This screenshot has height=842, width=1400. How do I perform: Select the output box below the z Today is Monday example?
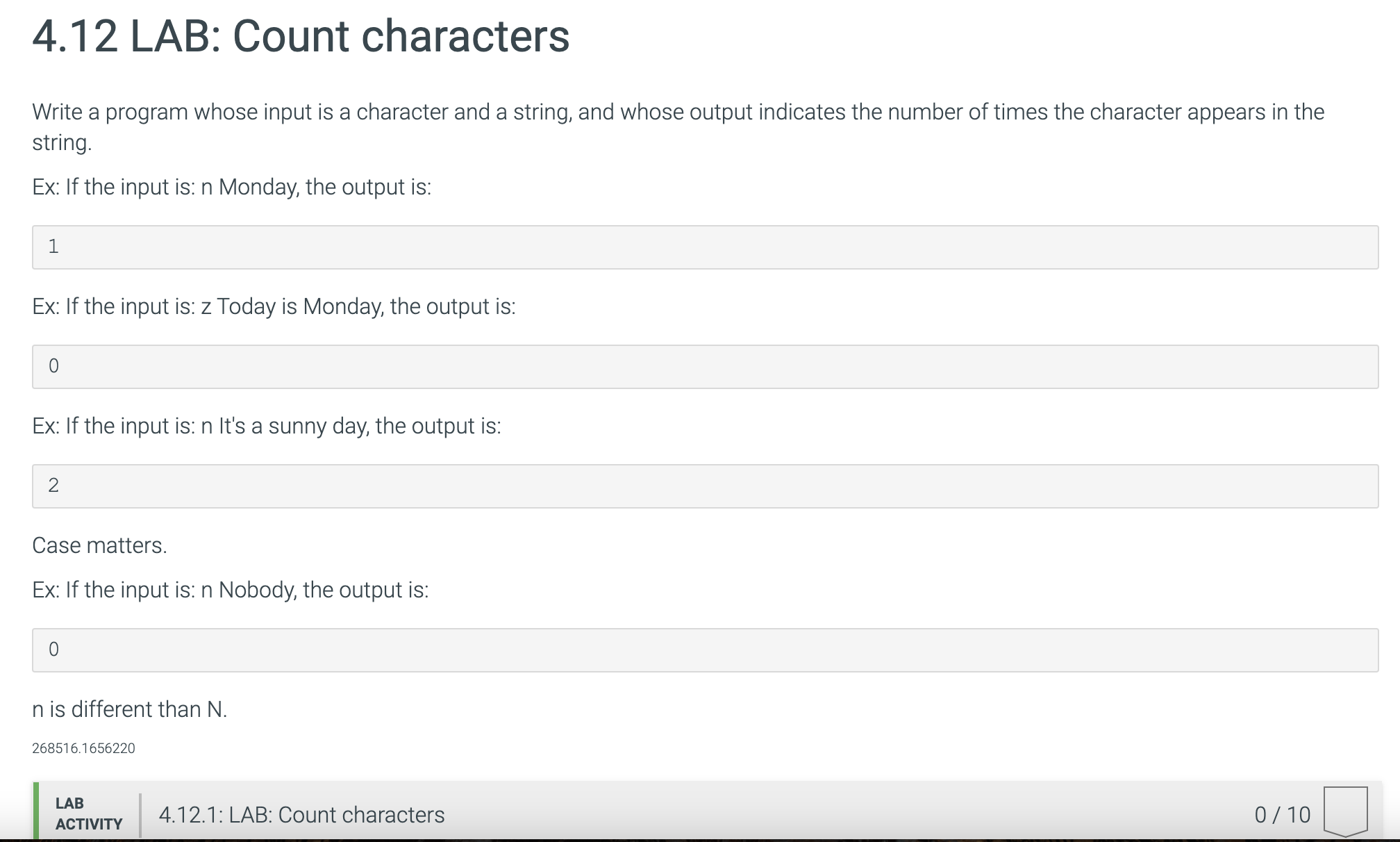click(x=705, y=366)
